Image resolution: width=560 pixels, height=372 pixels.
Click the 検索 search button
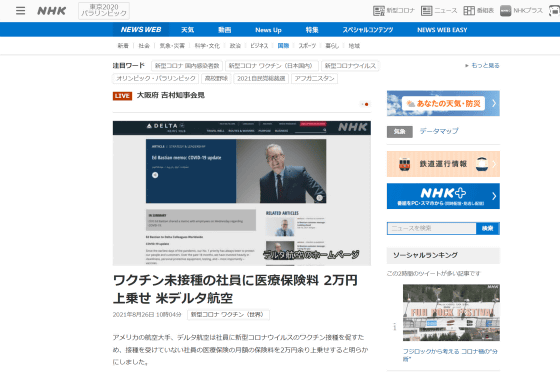488,228
